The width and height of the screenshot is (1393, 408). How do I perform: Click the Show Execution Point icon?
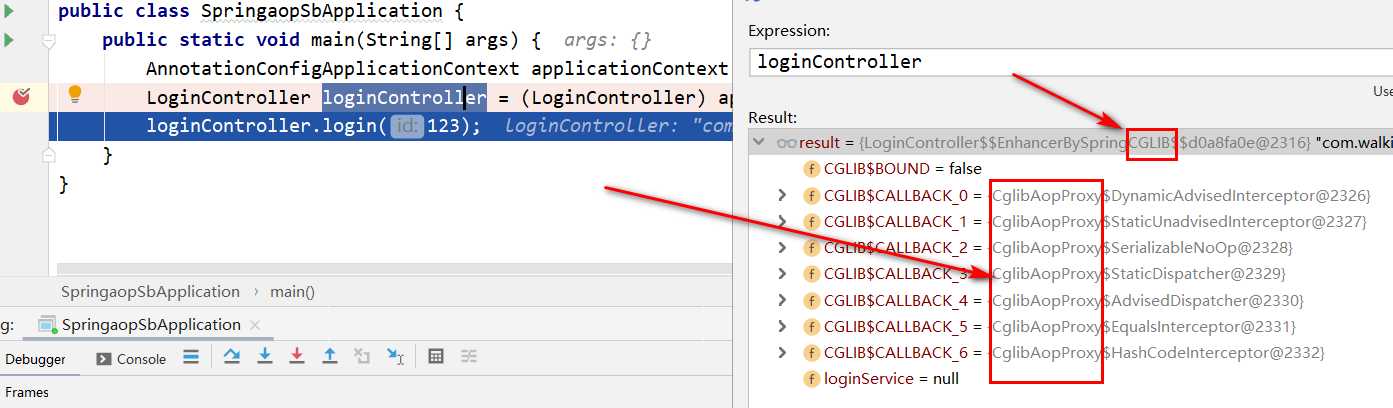tap(191, 356)
